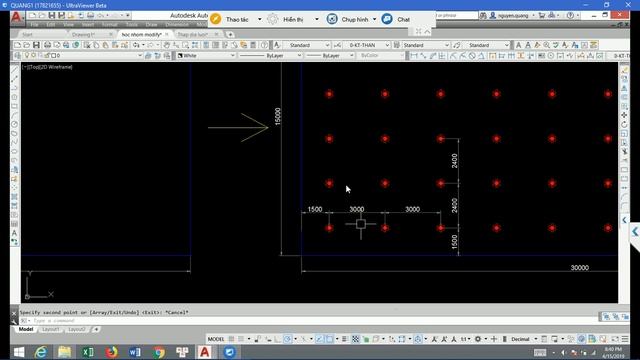Click the add layout plus button
This screenshot has height=360, width=640.
(96, 329)
